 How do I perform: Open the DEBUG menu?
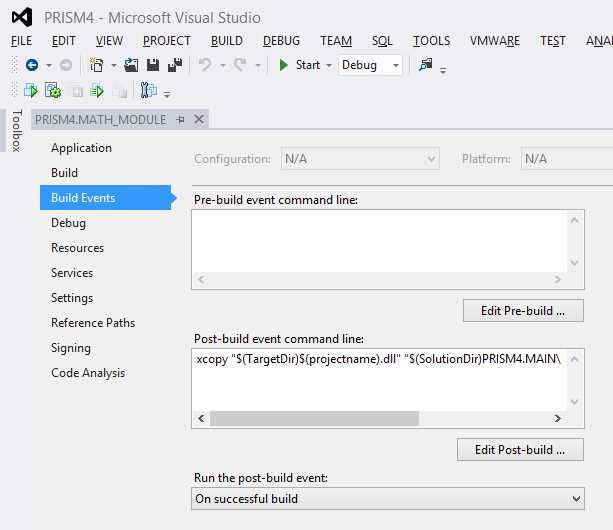point(281,41)
